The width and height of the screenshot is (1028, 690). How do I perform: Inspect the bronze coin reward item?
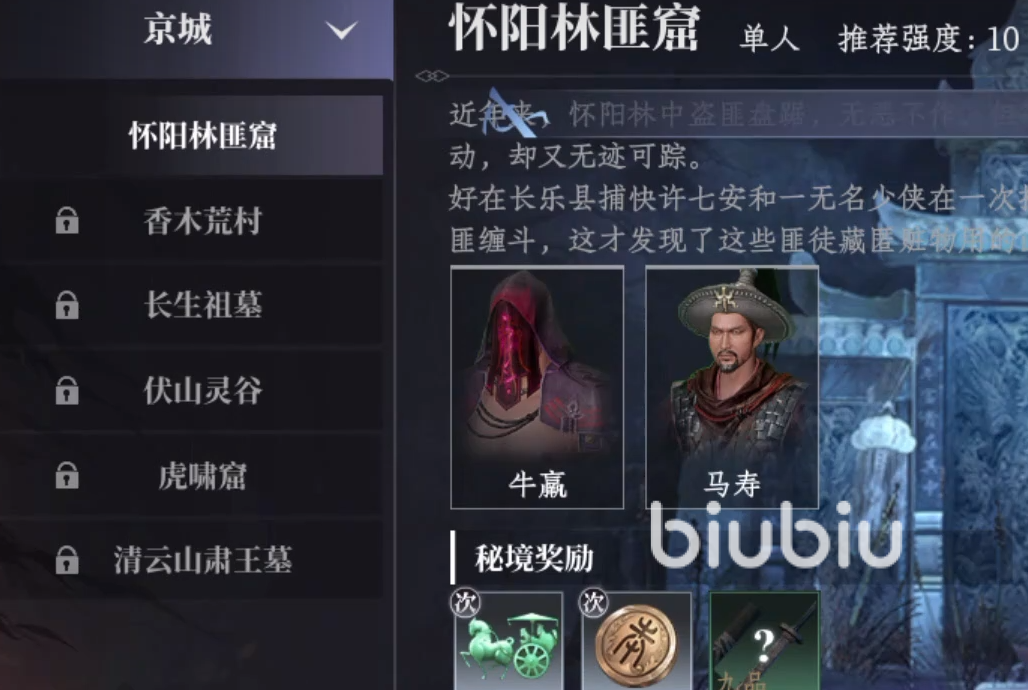click(637, 641)
